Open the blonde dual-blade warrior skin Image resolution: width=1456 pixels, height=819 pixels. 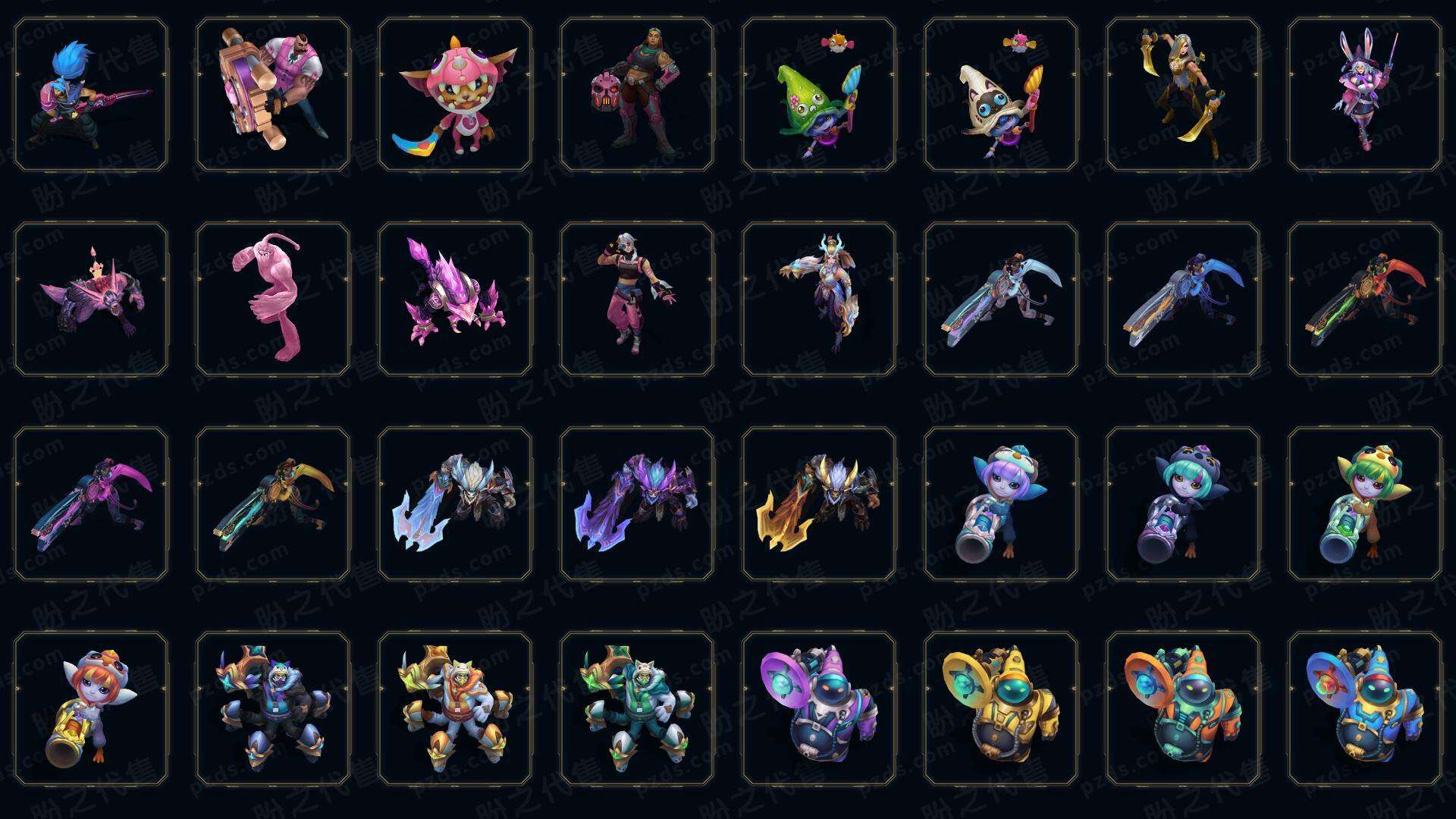1183,95
